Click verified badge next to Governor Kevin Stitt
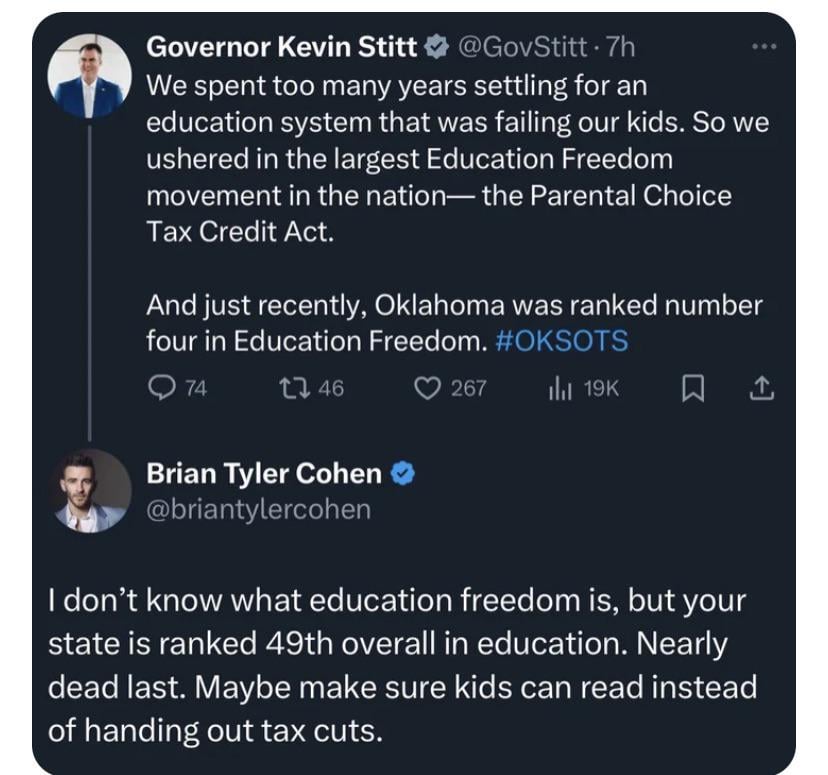The width and height of the screenshot is (828, 775). [437, 46]
